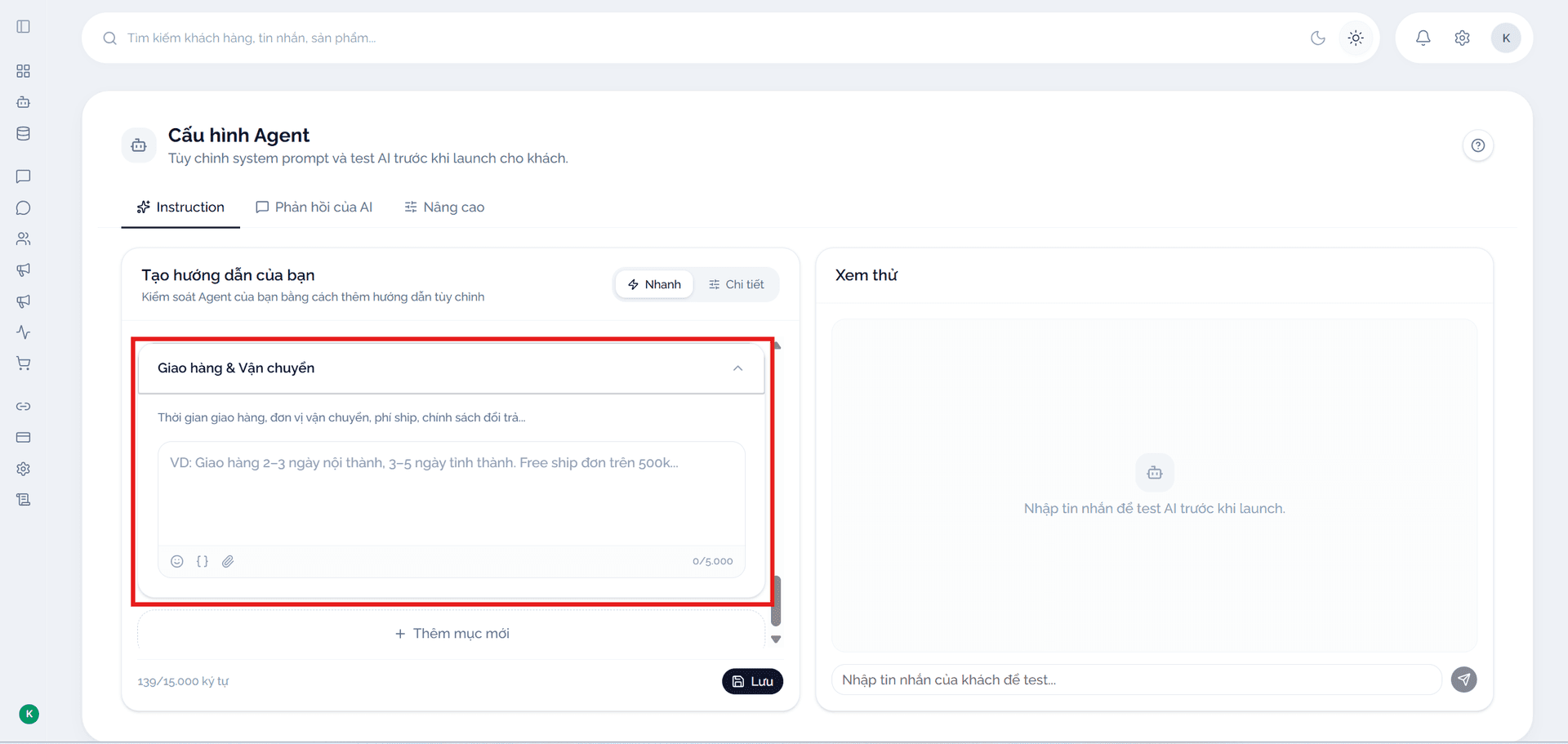Open the activity pulse icon in sidebar

24,332
